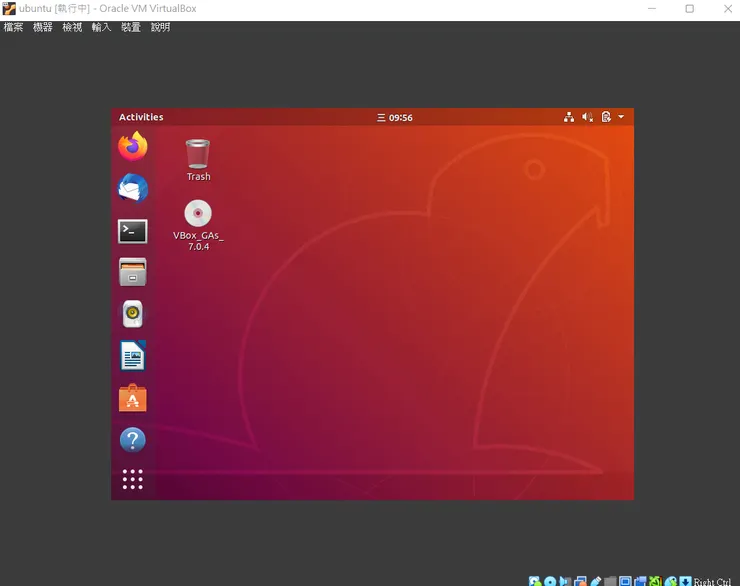Open the 檔案 menu in VirtualBox
This screenshot has width=740, height=586.
[13, 27]
